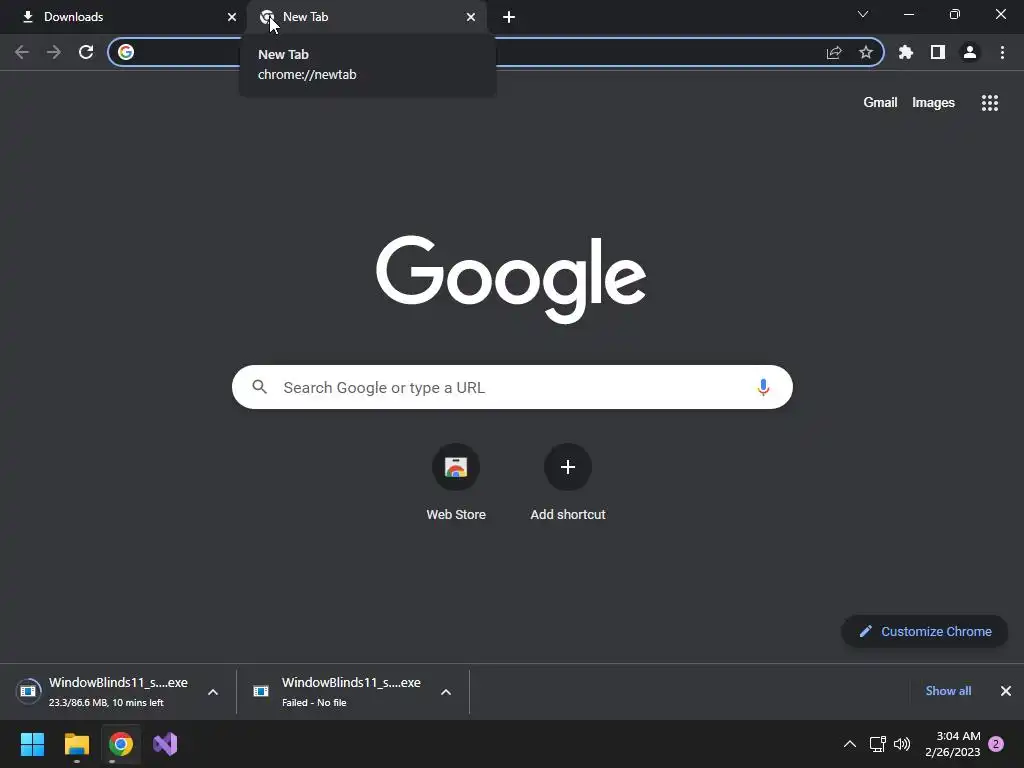This screenshot has width=1024, height=768.
Task: Open Google apps grid
Action: 990,103
